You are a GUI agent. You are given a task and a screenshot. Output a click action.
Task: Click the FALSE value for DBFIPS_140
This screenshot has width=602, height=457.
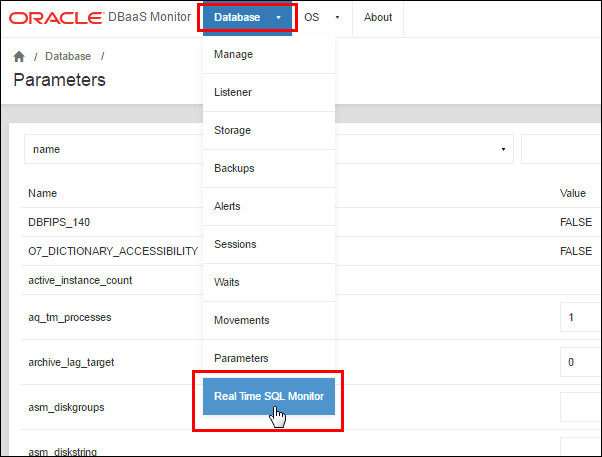(x=576, y=222)
